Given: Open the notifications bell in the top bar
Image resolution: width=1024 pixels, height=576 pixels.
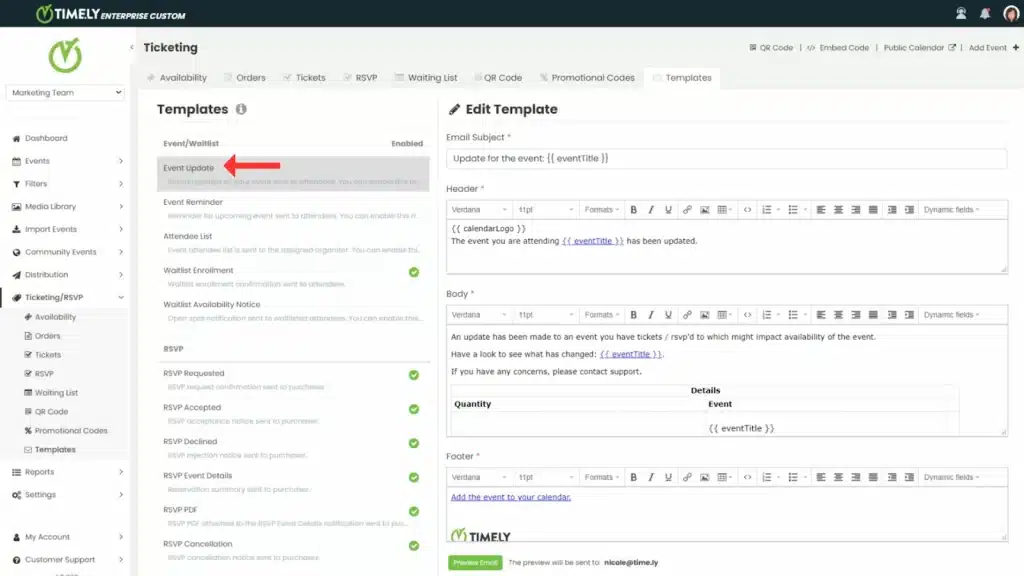Looking at the screenshot, I should 984,11.
